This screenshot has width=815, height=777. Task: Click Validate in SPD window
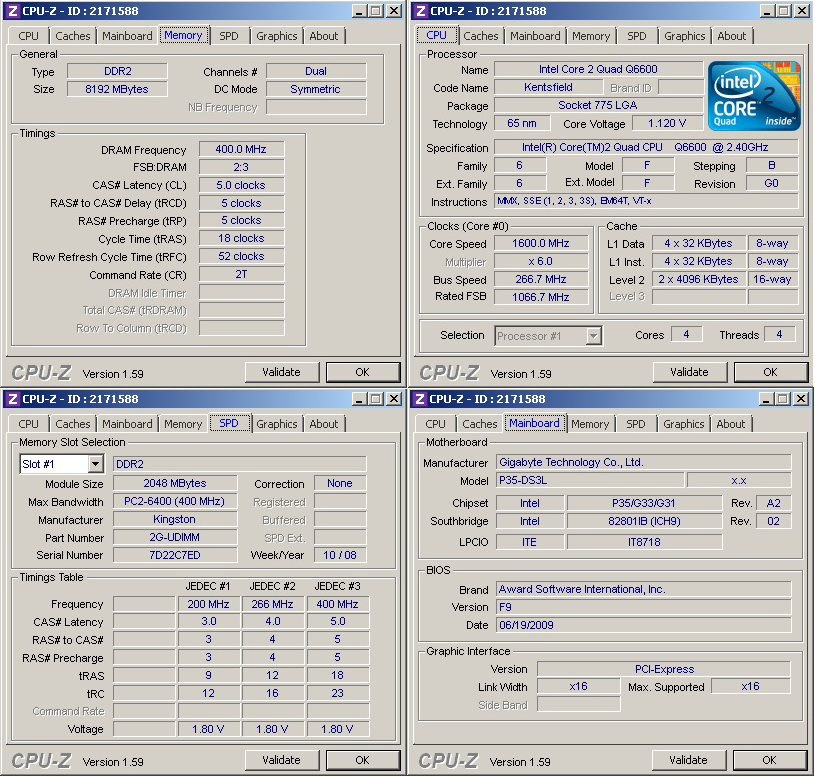(281, 760)
